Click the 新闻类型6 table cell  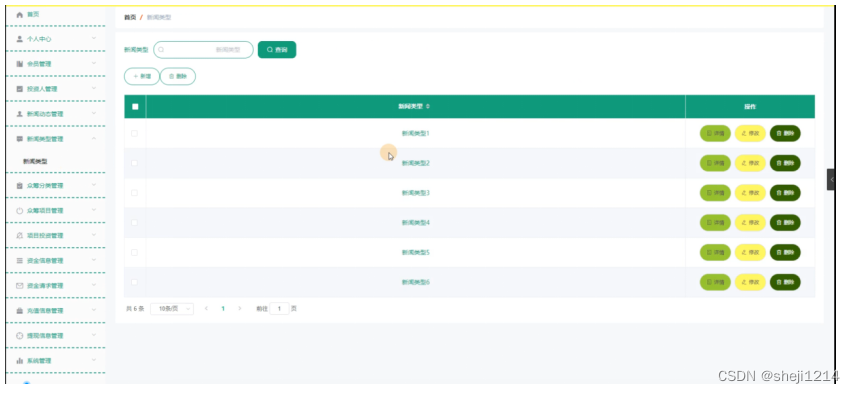[x=416, y=282]
